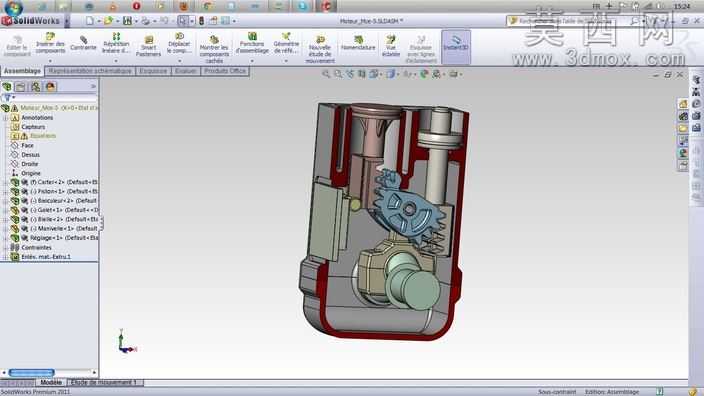
Task: Open Fonctions d'assemblage tool
Action: point(252,44)
